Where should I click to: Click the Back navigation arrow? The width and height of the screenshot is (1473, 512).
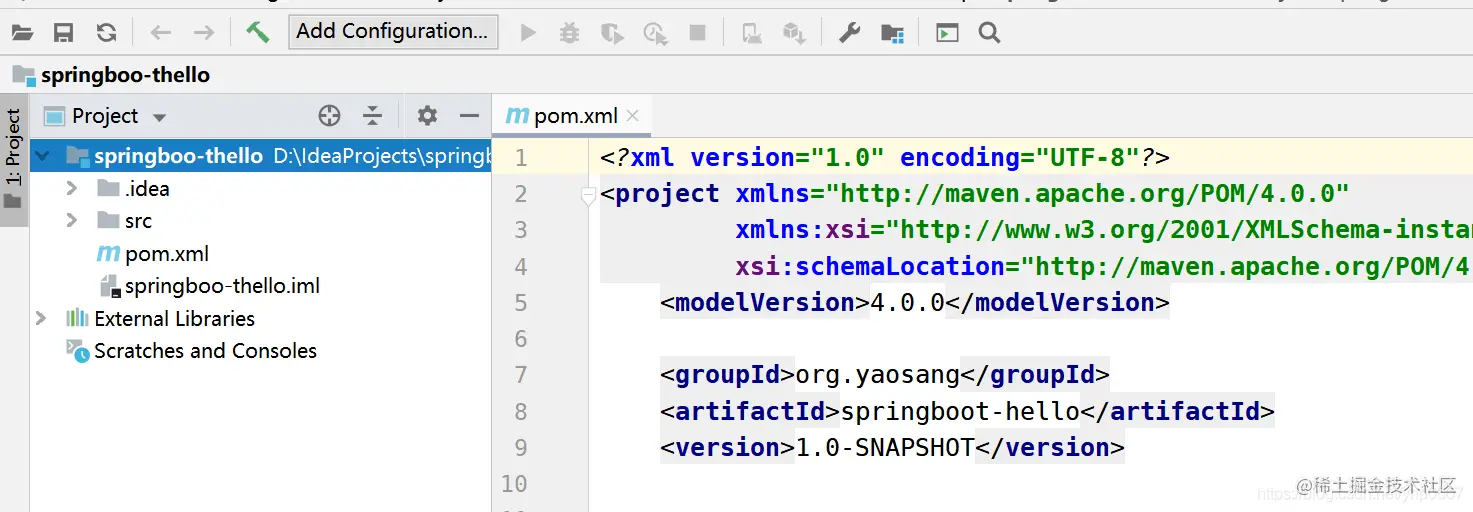161,33
